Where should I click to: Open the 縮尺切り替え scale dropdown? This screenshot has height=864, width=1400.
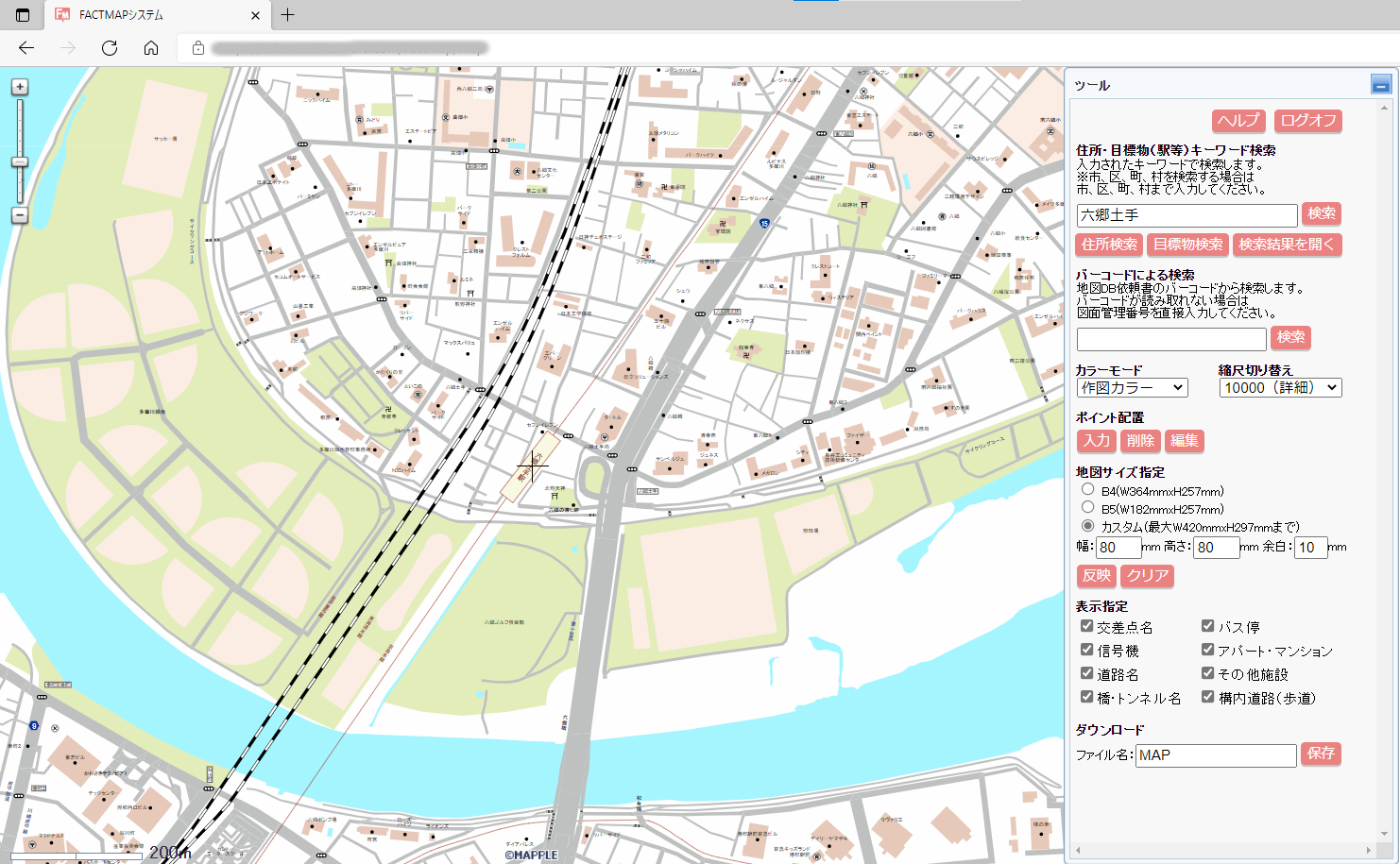(1280, 387)
